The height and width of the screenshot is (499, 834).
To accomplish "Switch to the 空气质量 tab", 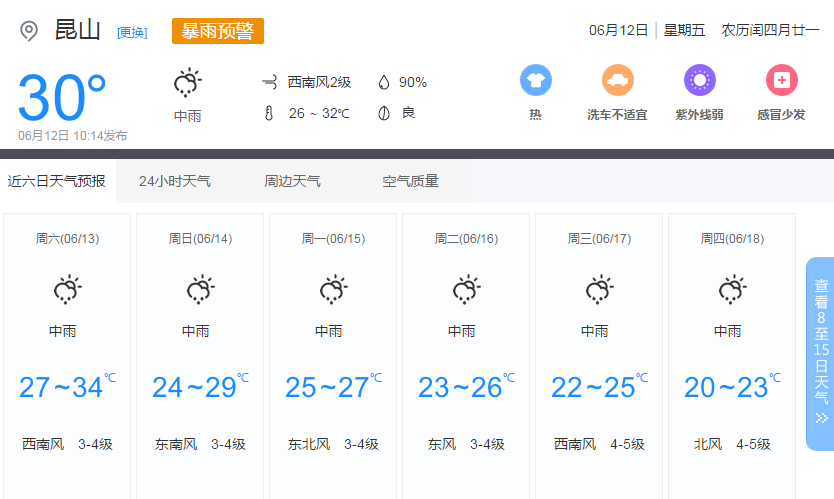I will point(410,181).
